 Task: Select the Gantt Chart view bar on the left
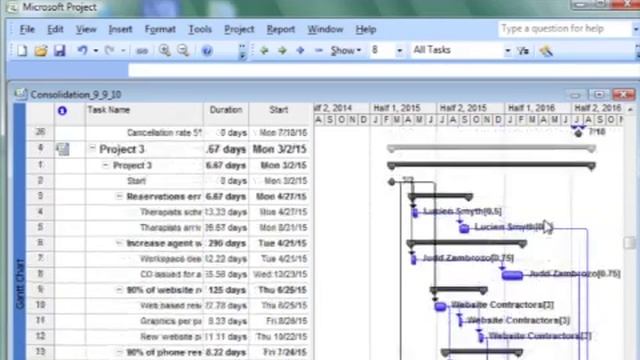(20, 231)
